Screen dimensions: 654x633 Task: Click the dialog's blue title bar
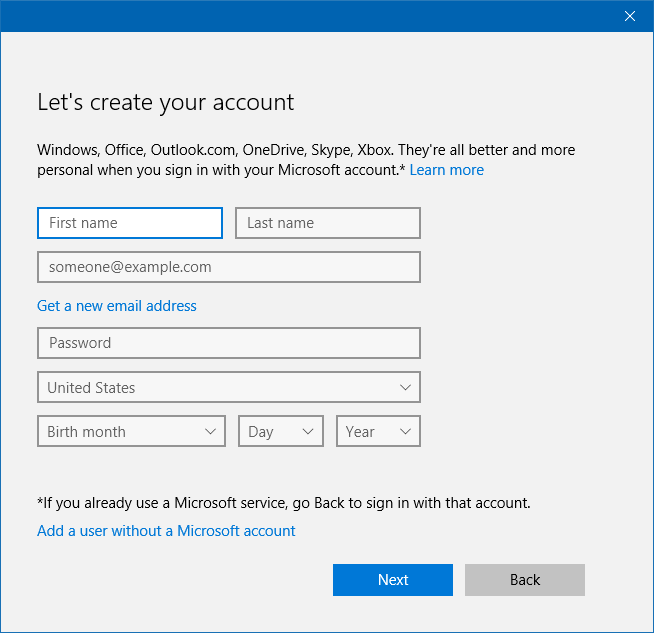tap(300, 16)
